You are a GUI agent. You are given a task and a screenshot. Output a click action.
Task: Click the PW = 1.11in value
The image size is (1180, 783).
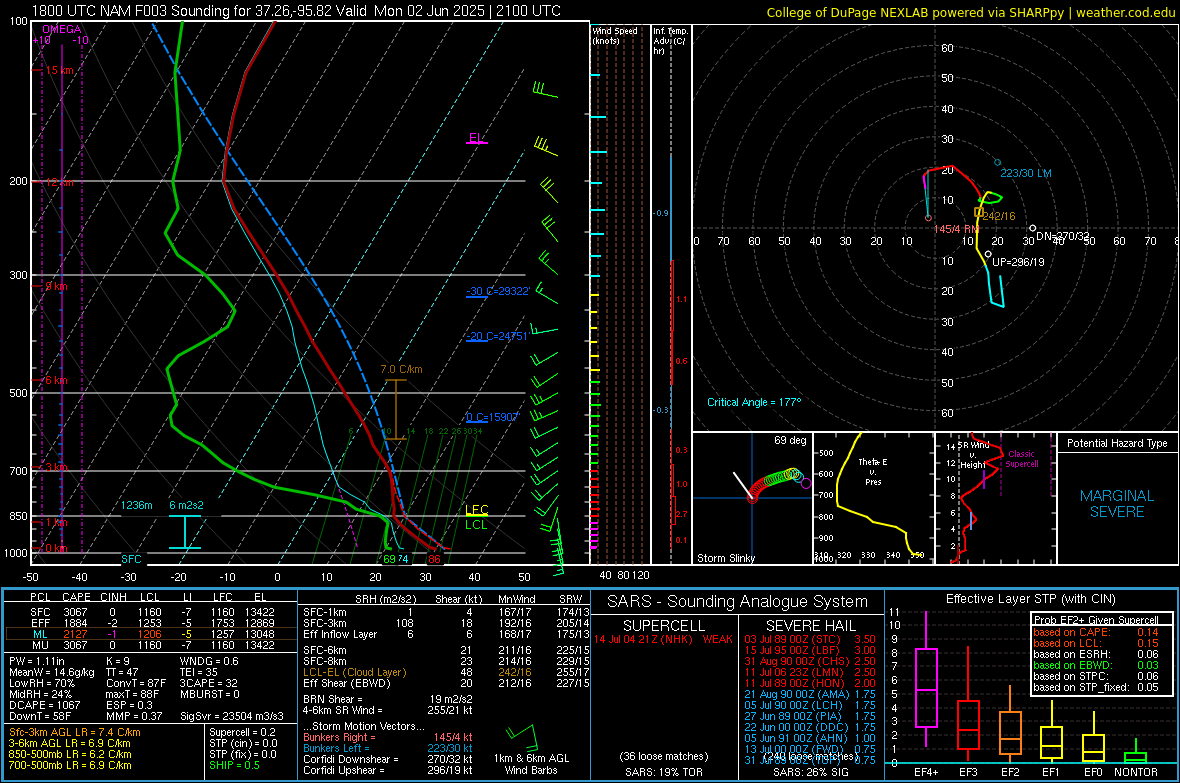[38, 661]
